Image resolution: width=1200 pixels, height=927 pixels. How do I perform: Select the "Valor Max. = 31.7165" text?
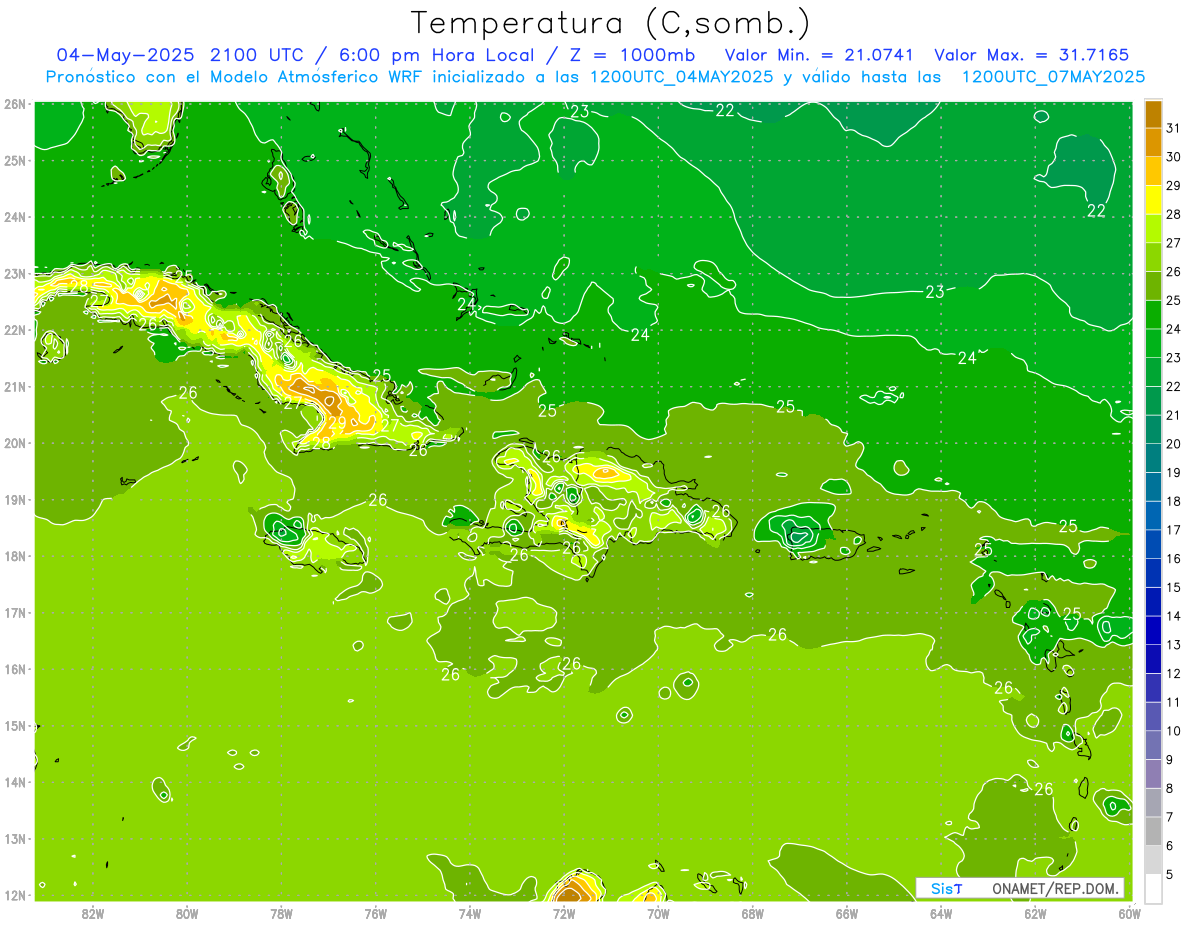(1033, 55)
